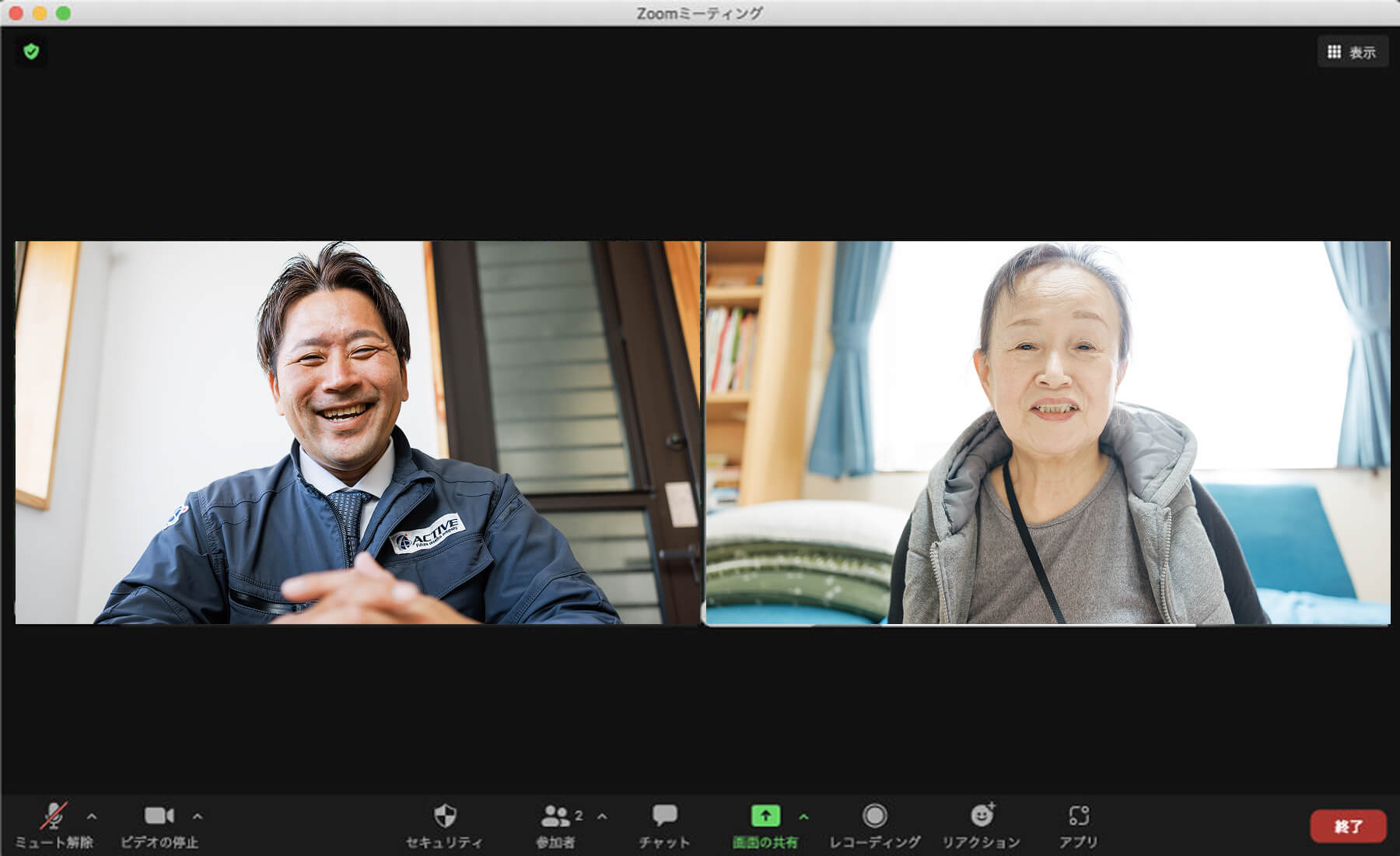Expand the participants options arrow
1400x856 pixels.
point(602,816)
